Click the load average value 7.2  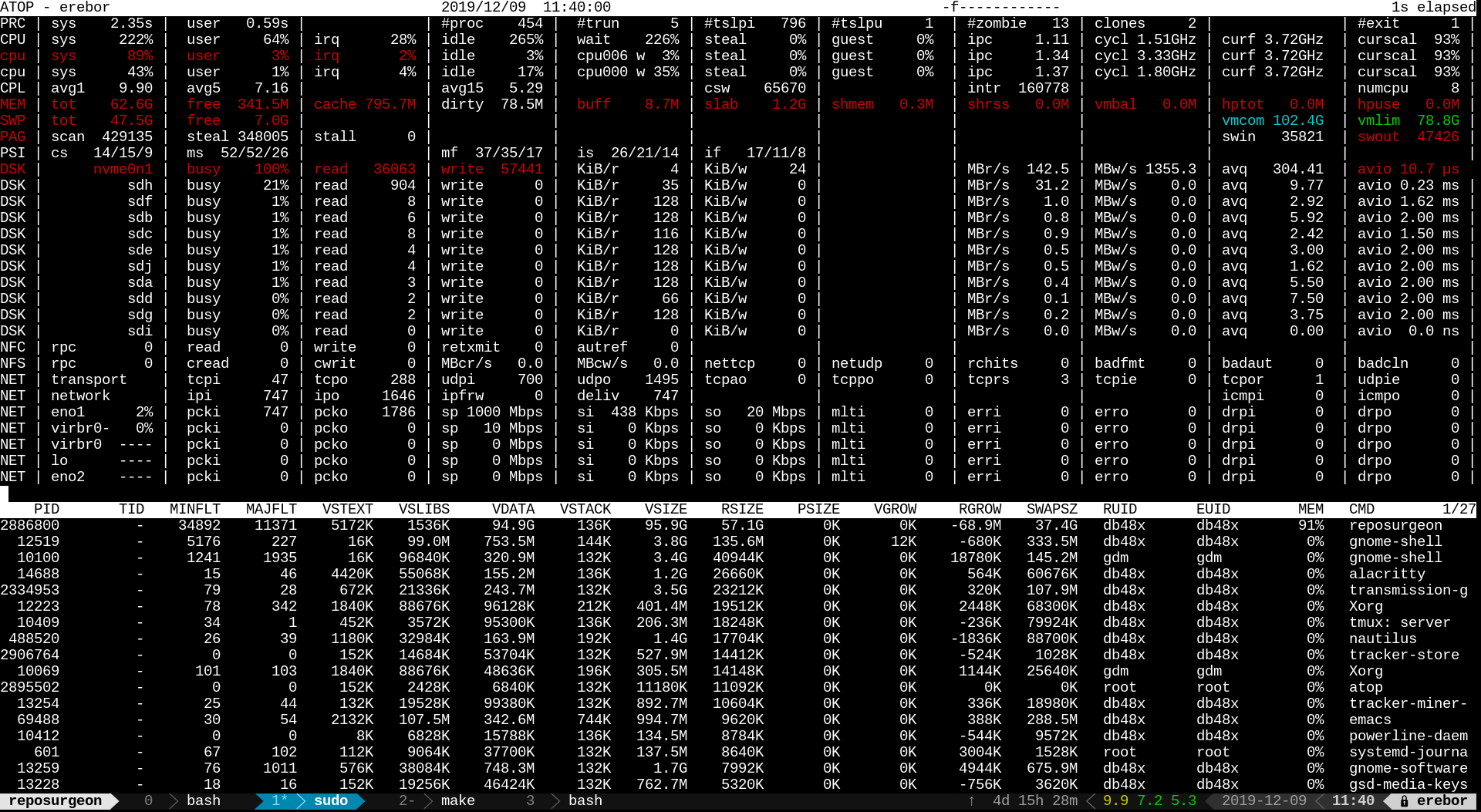click(1149, 801)
